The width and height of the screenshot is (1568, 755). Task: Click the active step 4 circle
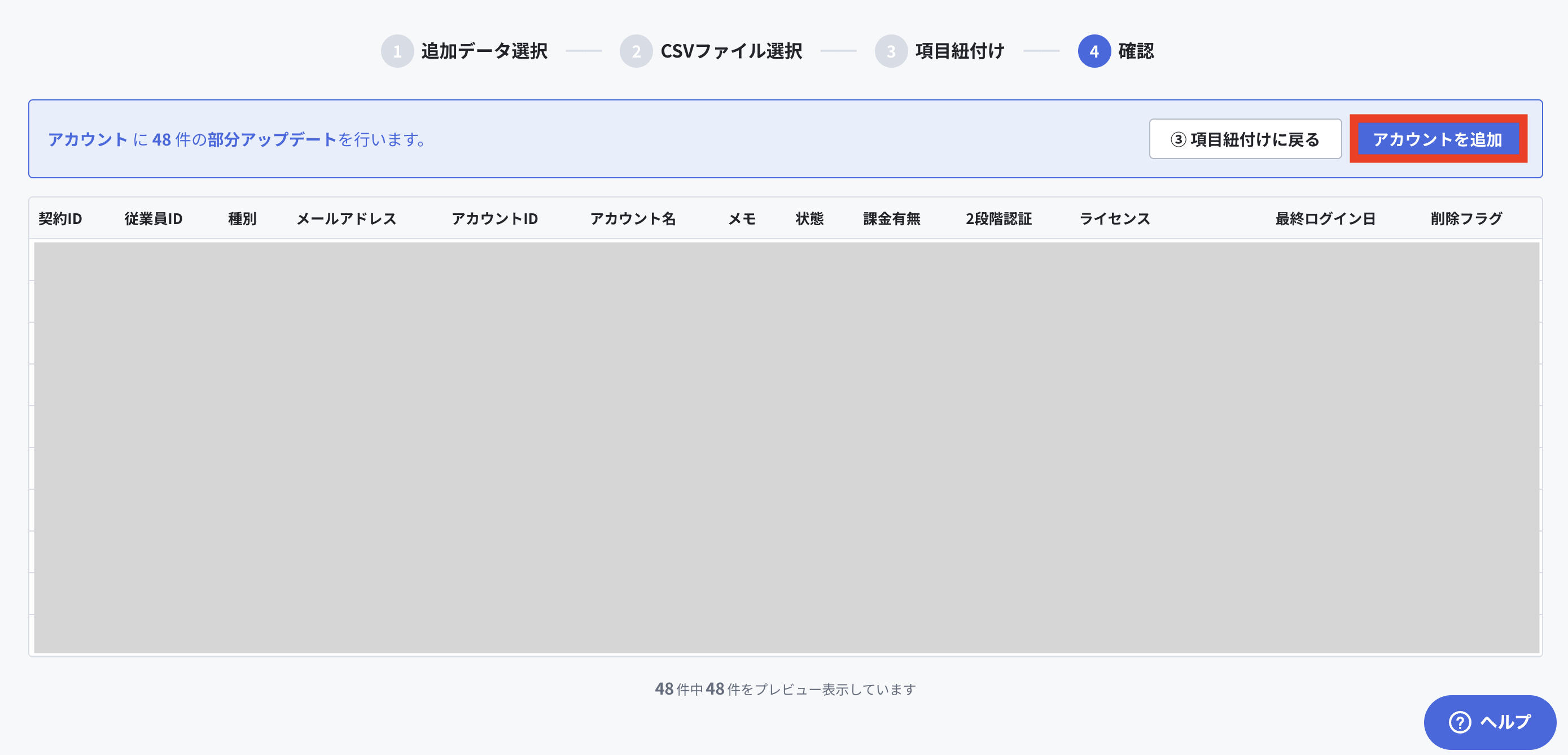click(x=1094, y=51)
